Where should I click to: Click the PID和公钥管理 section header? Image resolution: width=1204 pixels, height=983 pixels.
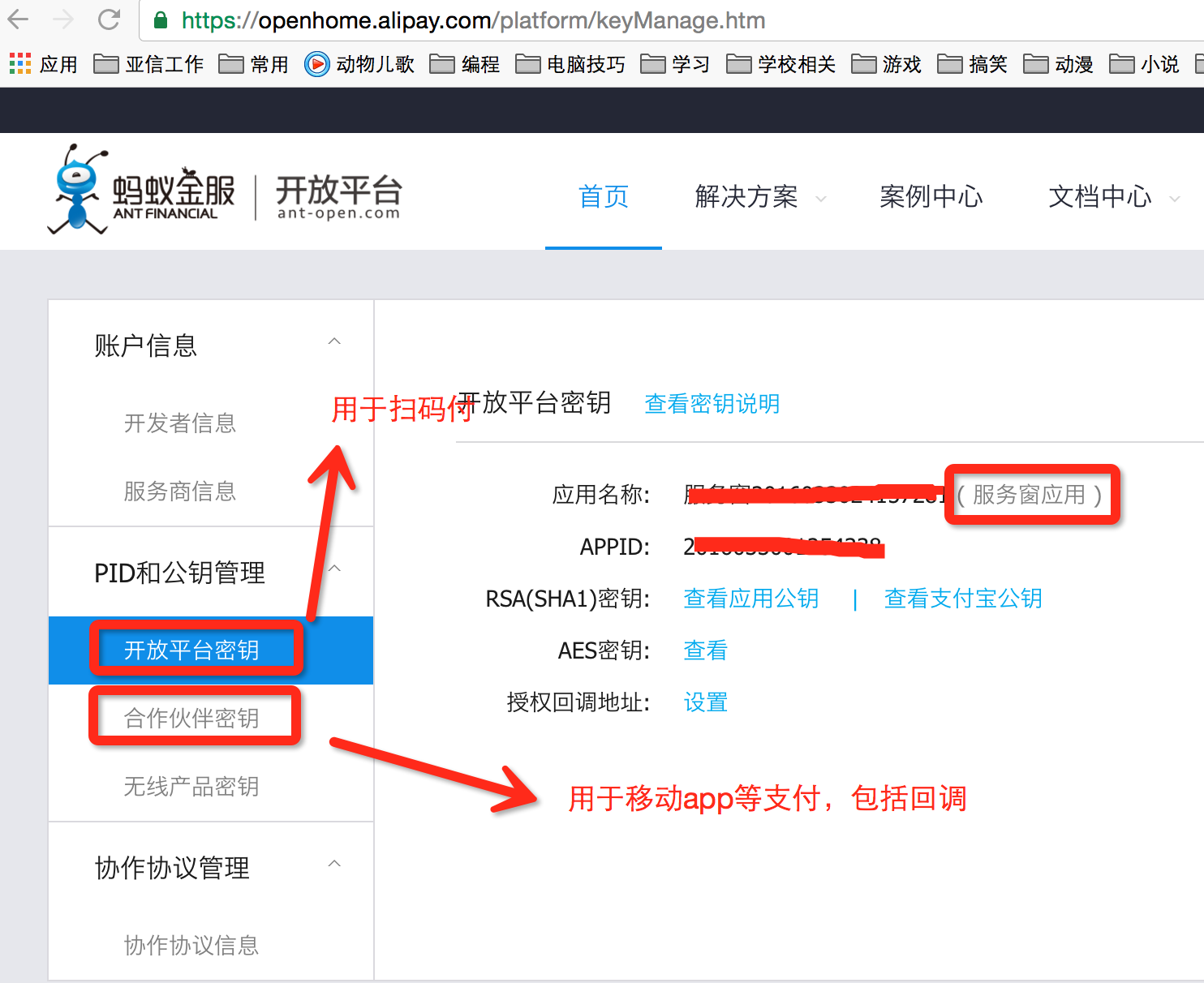tap(180, 573)
